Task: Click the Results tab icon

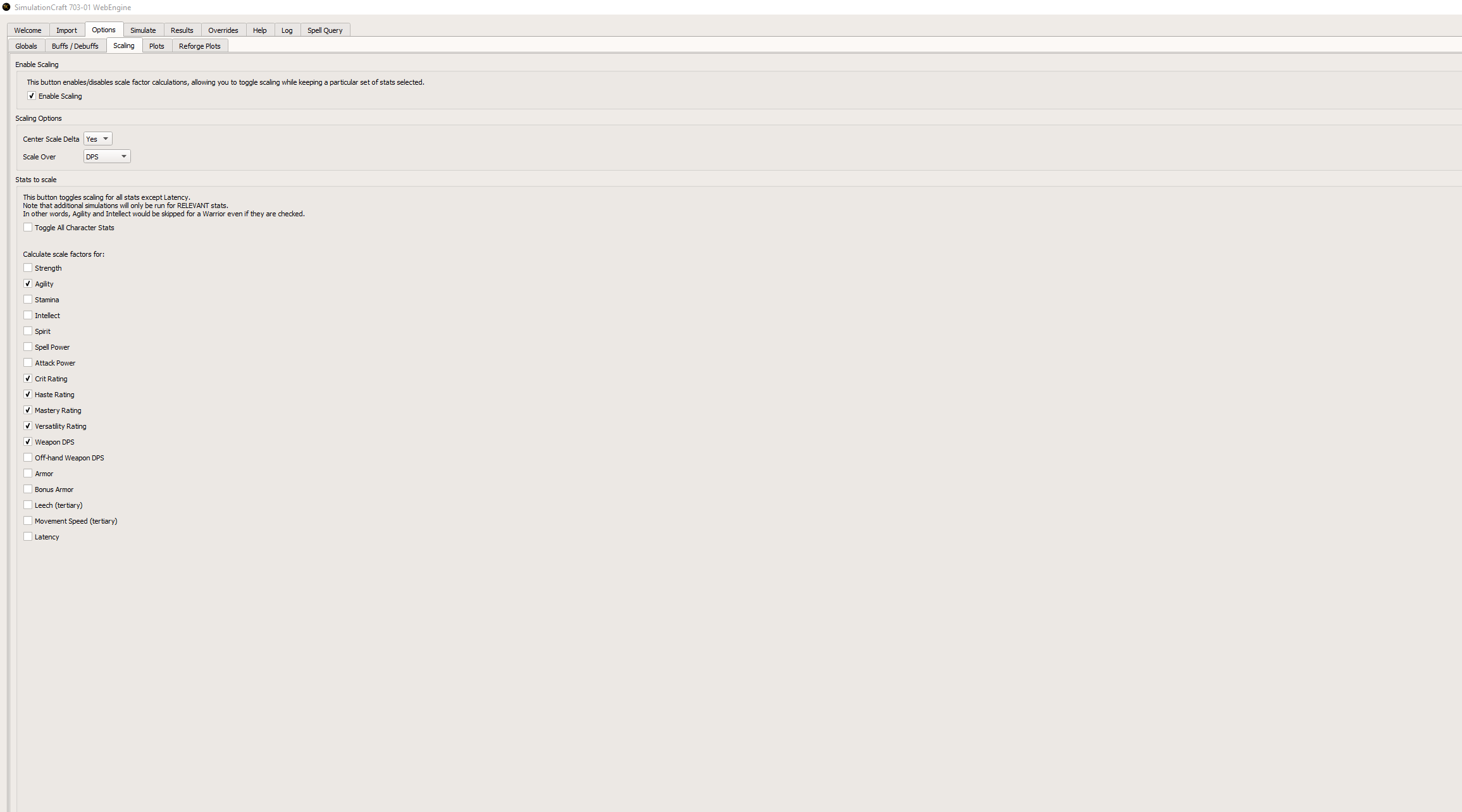Action: 181,29
